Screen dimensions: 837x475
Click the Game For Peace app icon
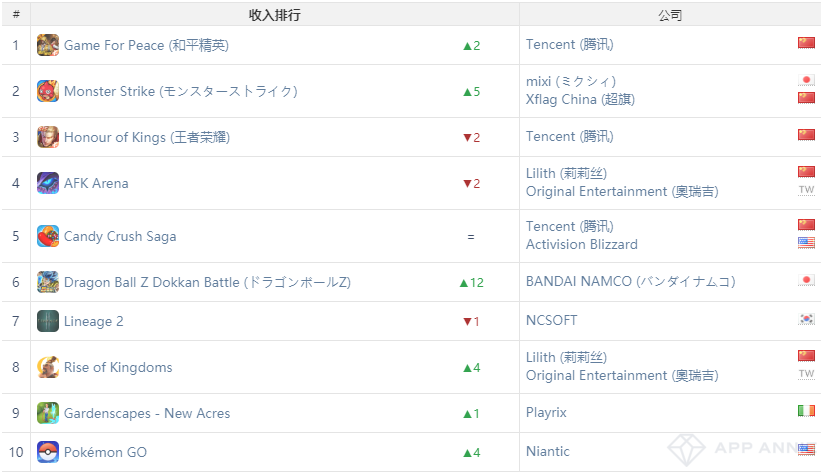(48, 45)
